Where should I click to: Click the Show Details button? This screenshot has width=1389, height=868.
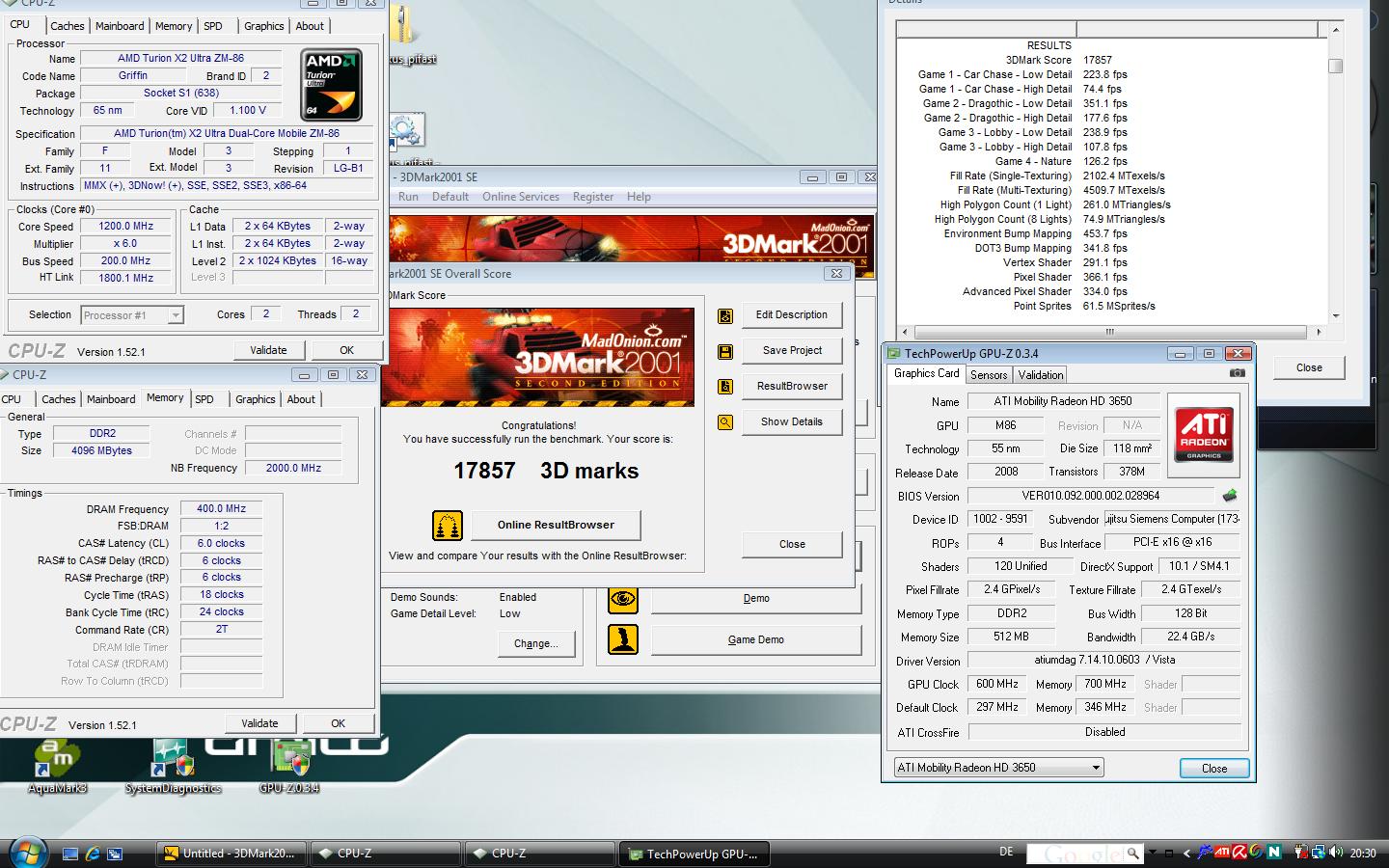(x=792, y=422)
